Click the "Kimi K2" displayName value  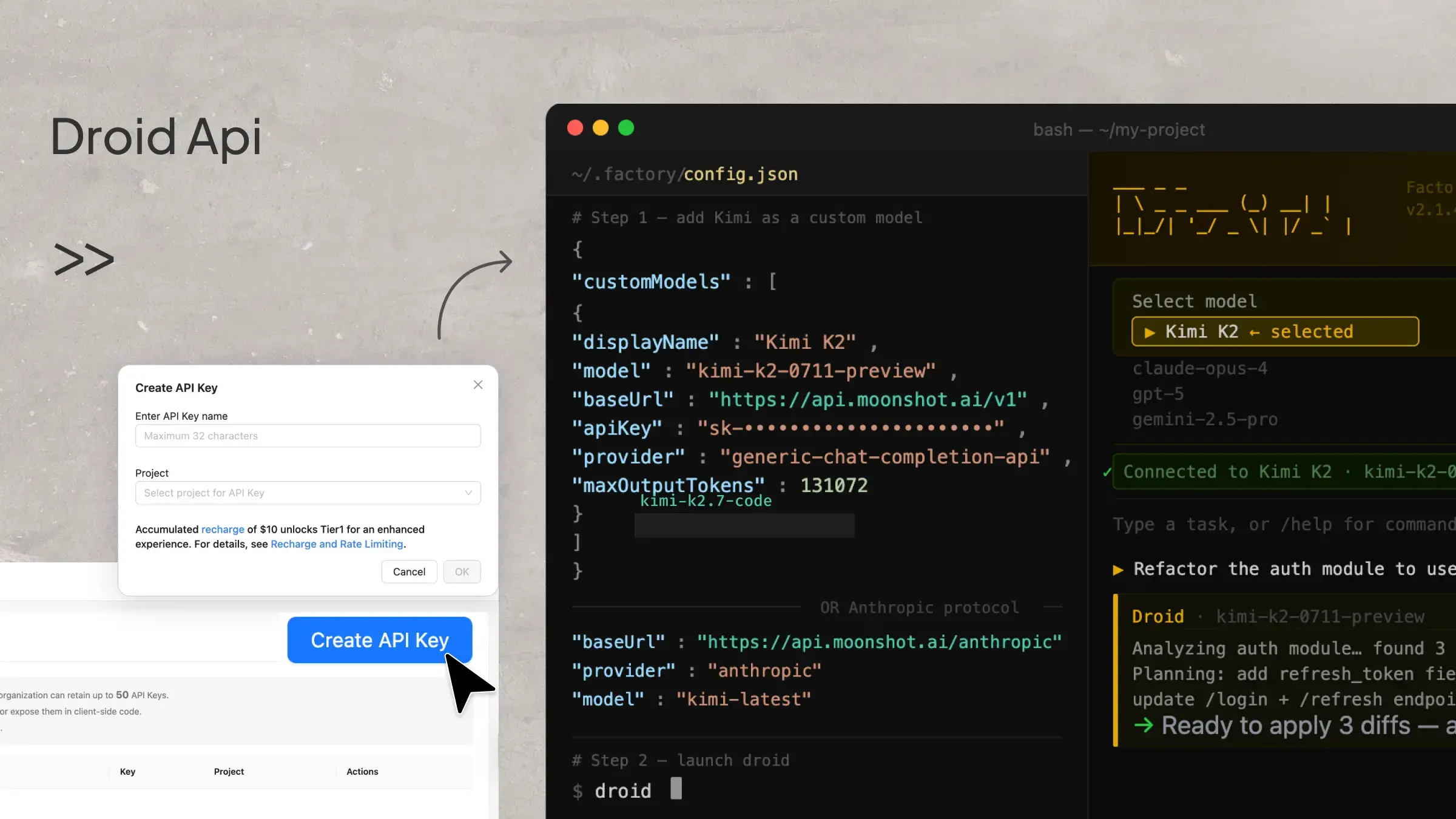coord(805,342)
